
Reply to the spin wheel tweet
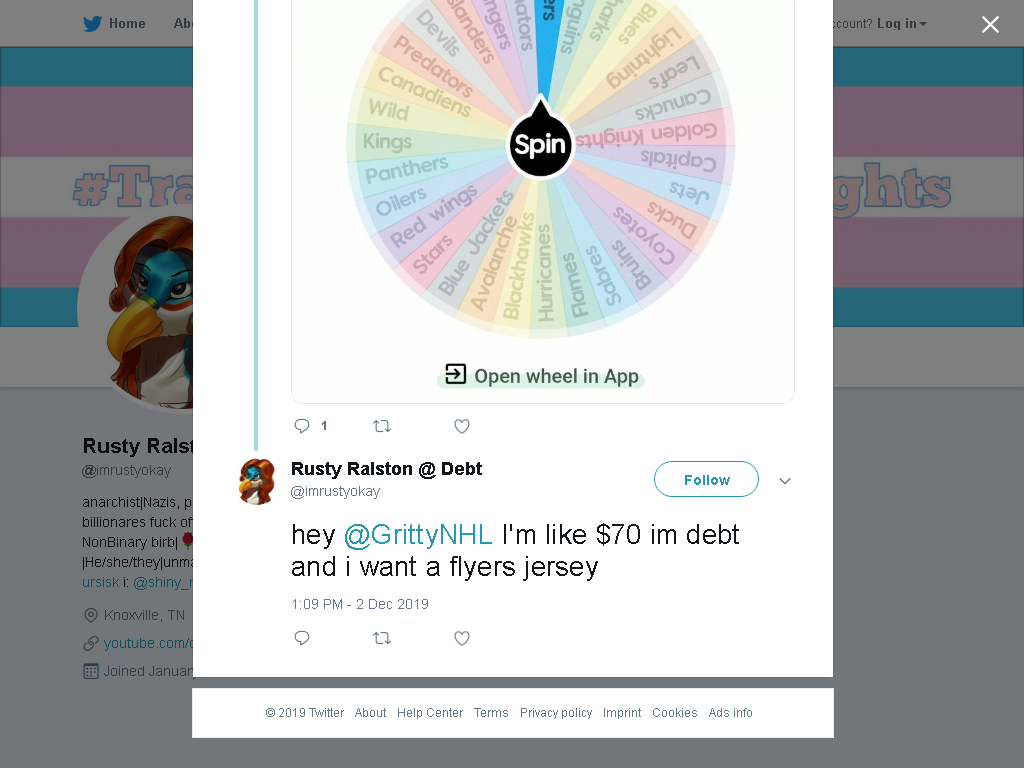(302, 426)
